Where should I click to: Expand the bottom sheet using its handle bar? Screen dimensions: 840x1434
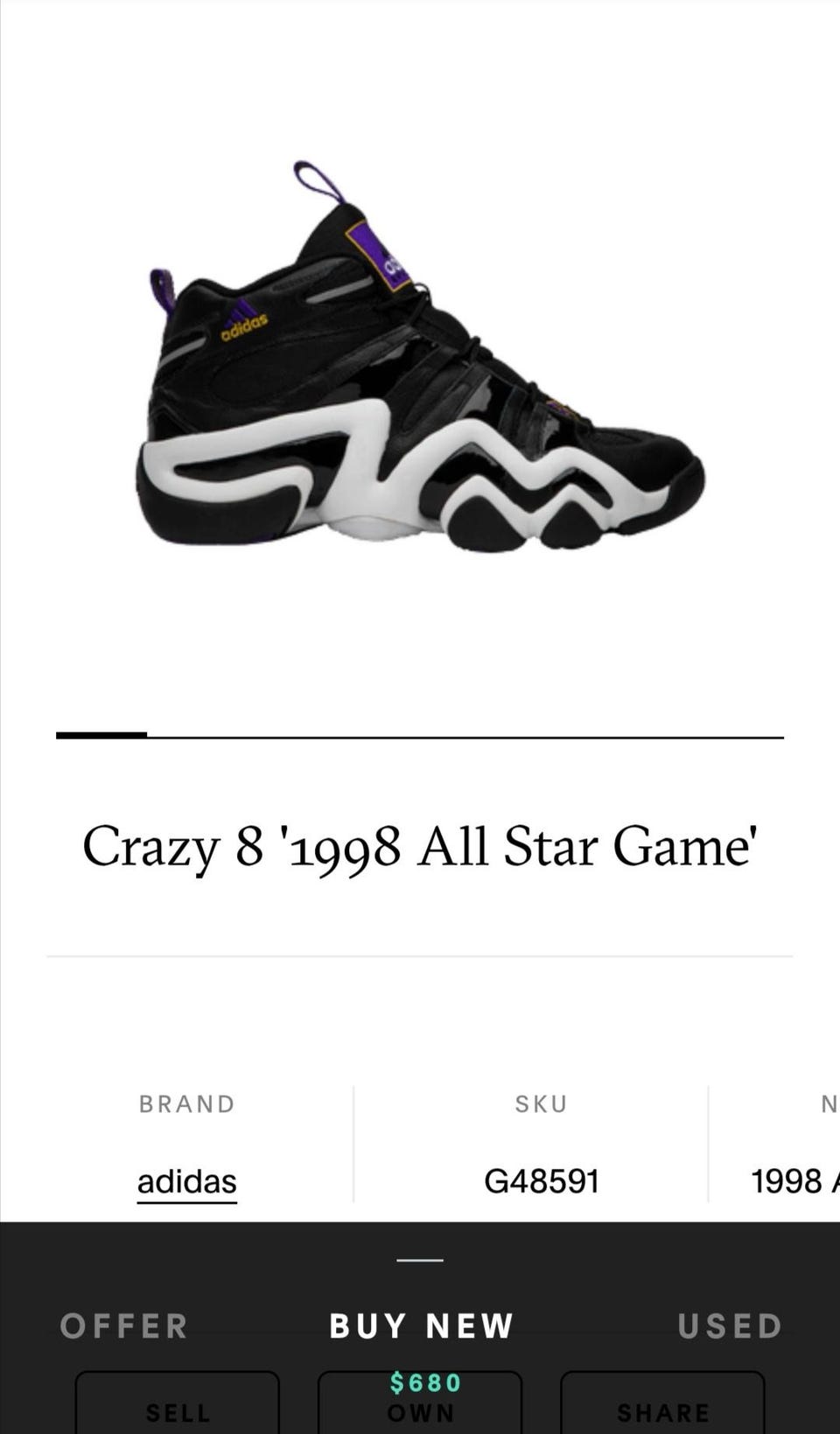tap(420, 1260)
